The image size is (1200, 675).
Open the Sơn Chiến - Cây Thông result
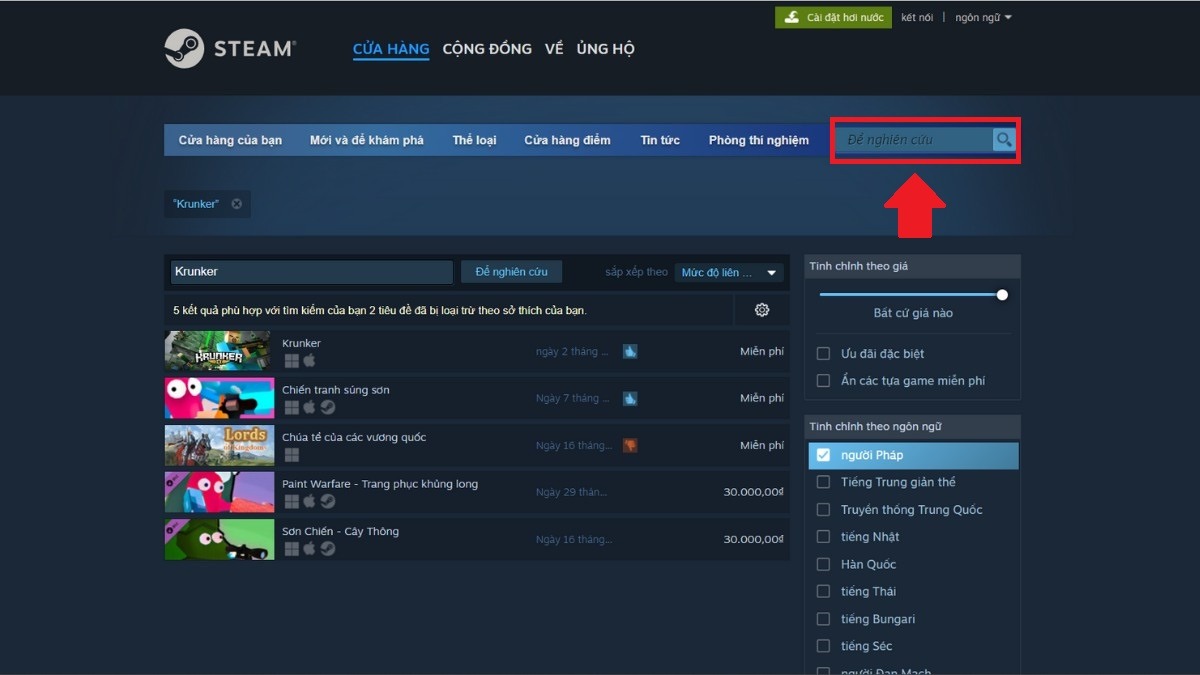click(x=340, y=531)
